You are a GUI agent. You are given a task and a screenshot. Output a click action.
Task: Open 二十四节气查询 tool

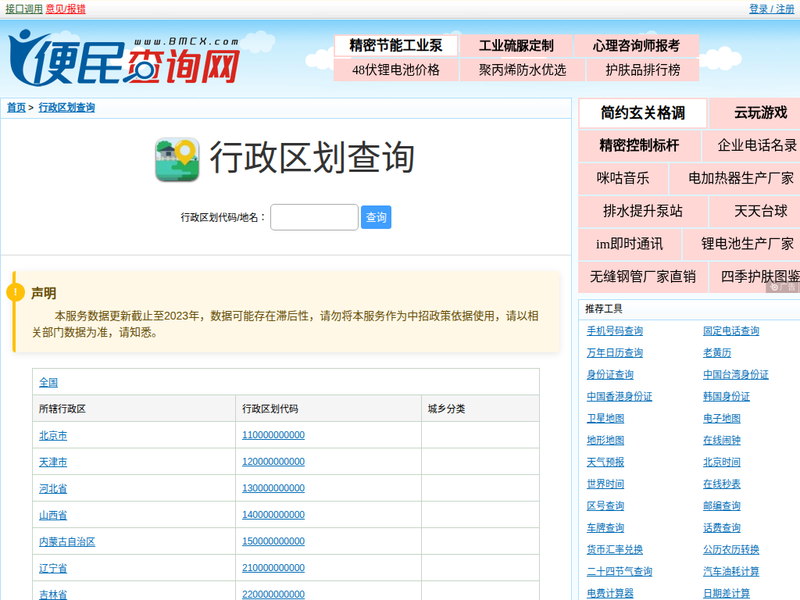click(619, 572)
